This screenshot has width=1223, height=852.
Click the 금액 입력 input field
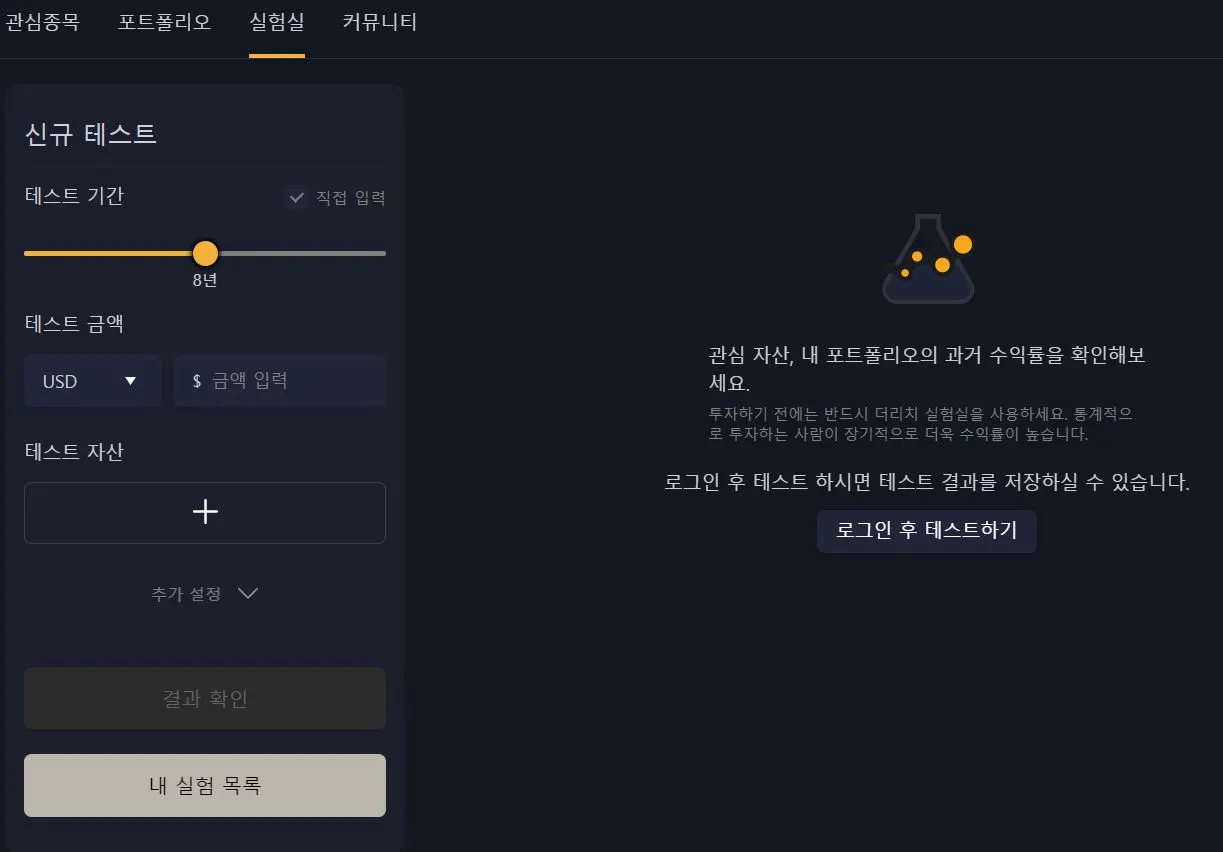[280, 380]
